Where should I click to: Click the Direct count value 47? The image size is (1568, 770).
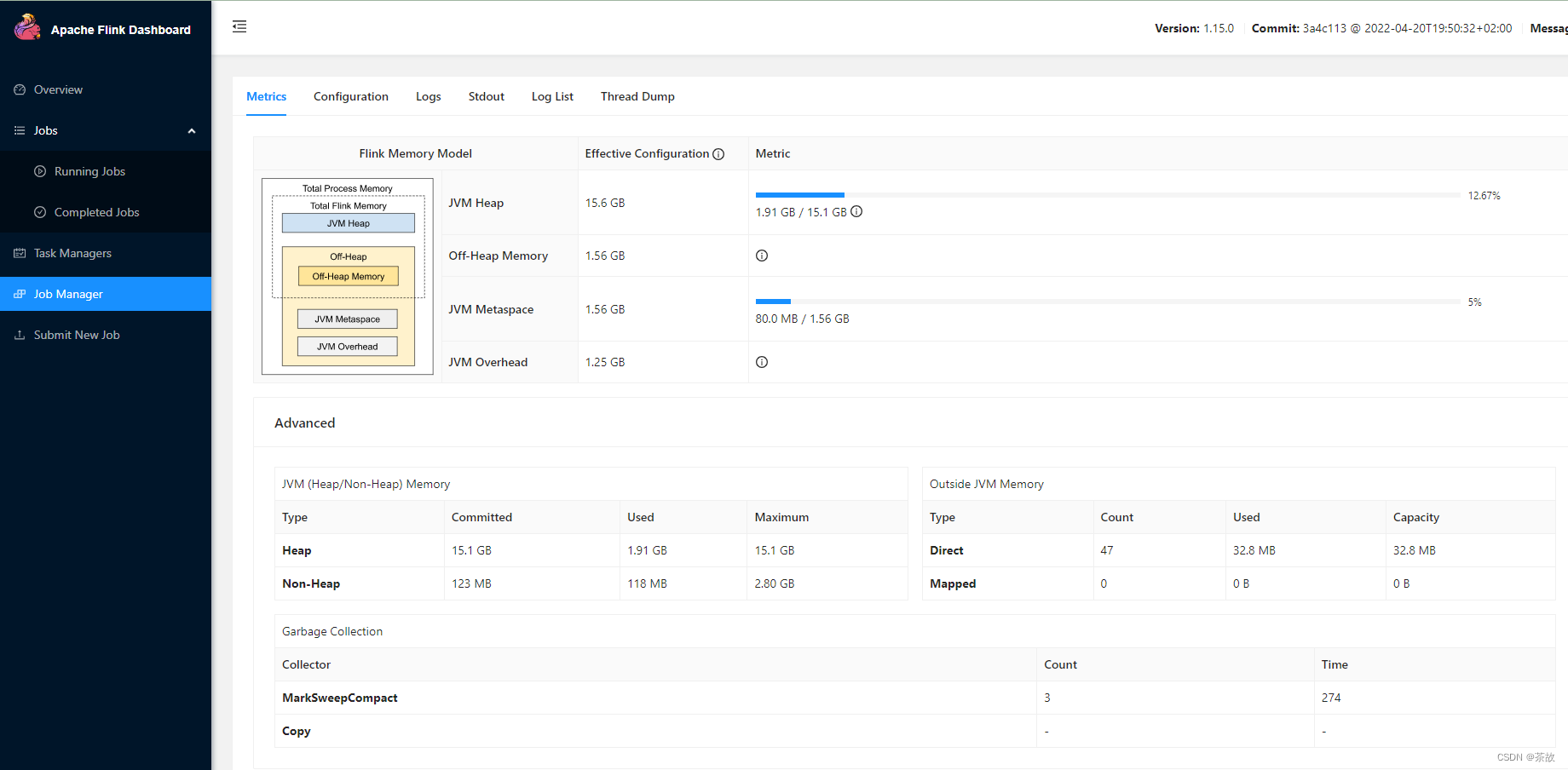[x=1107, y=550]
